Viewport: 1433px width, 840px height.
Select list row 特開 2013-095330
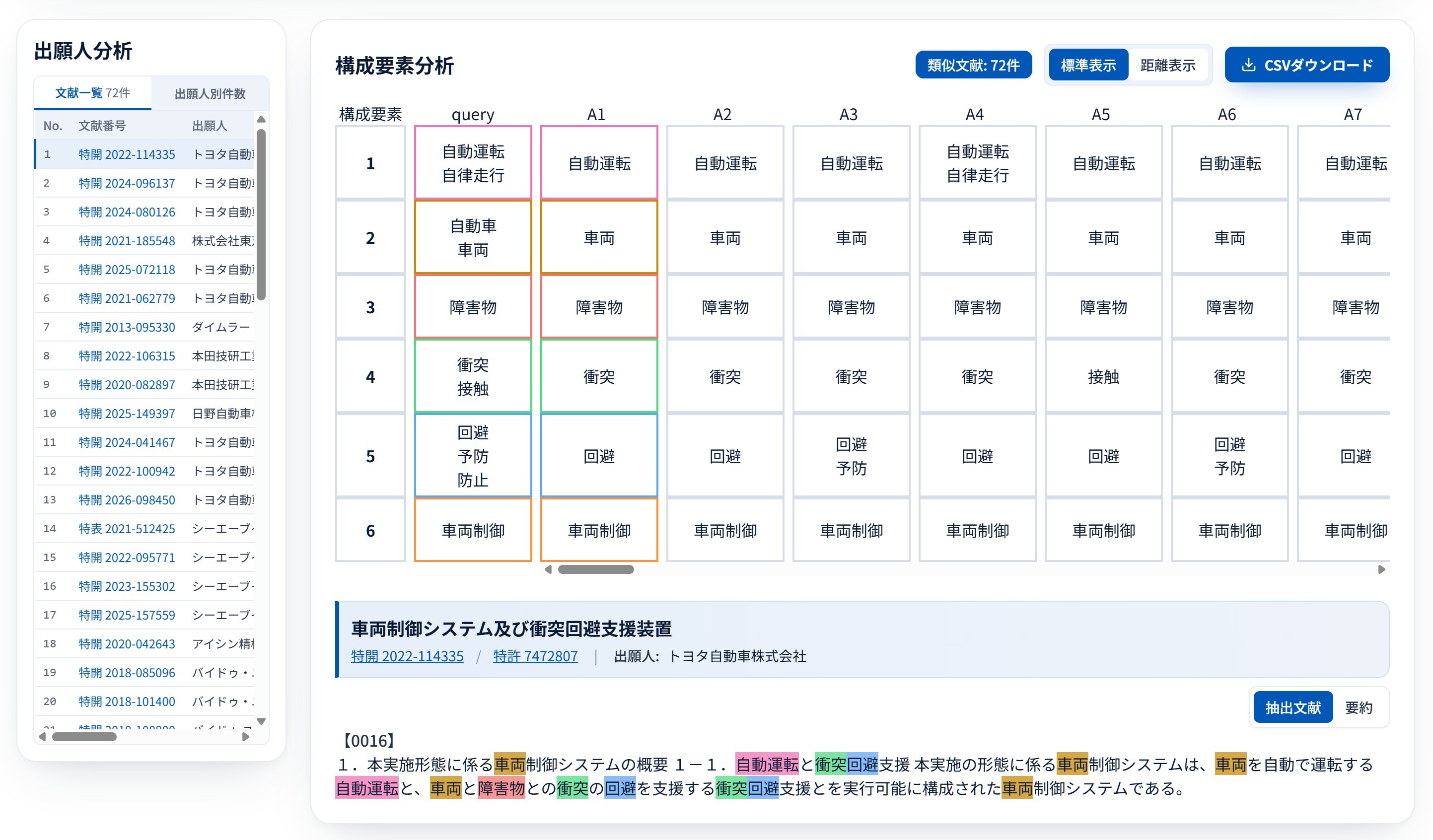144,327
